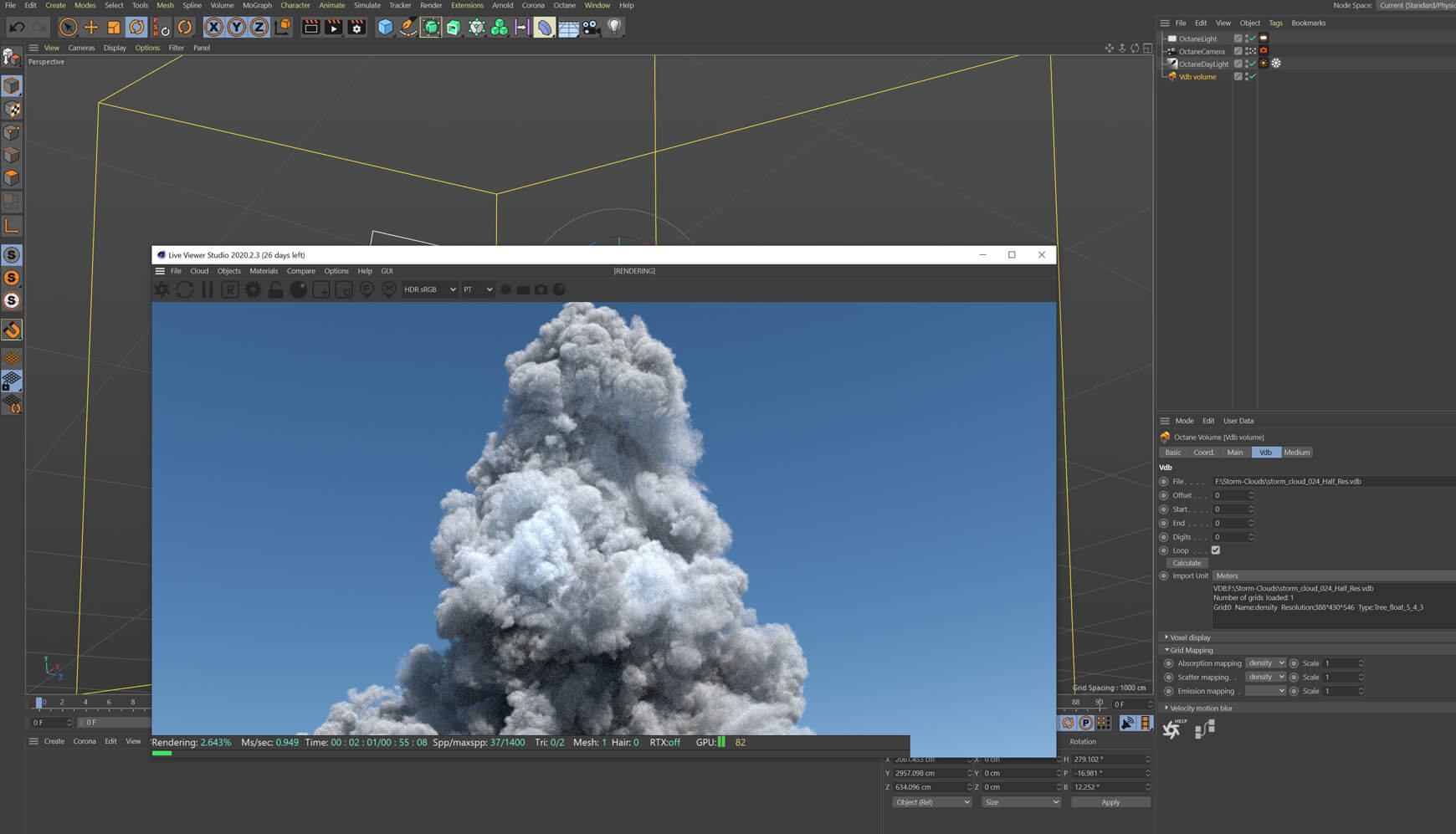Toggle the lock resolution padlock icon

pyautogui.click(x=274, y=289)
